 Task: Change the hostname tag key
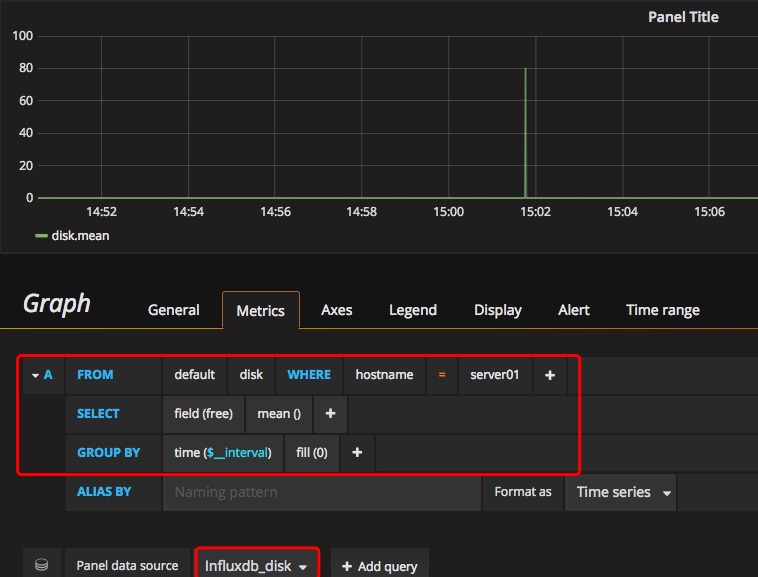[384, 375]
